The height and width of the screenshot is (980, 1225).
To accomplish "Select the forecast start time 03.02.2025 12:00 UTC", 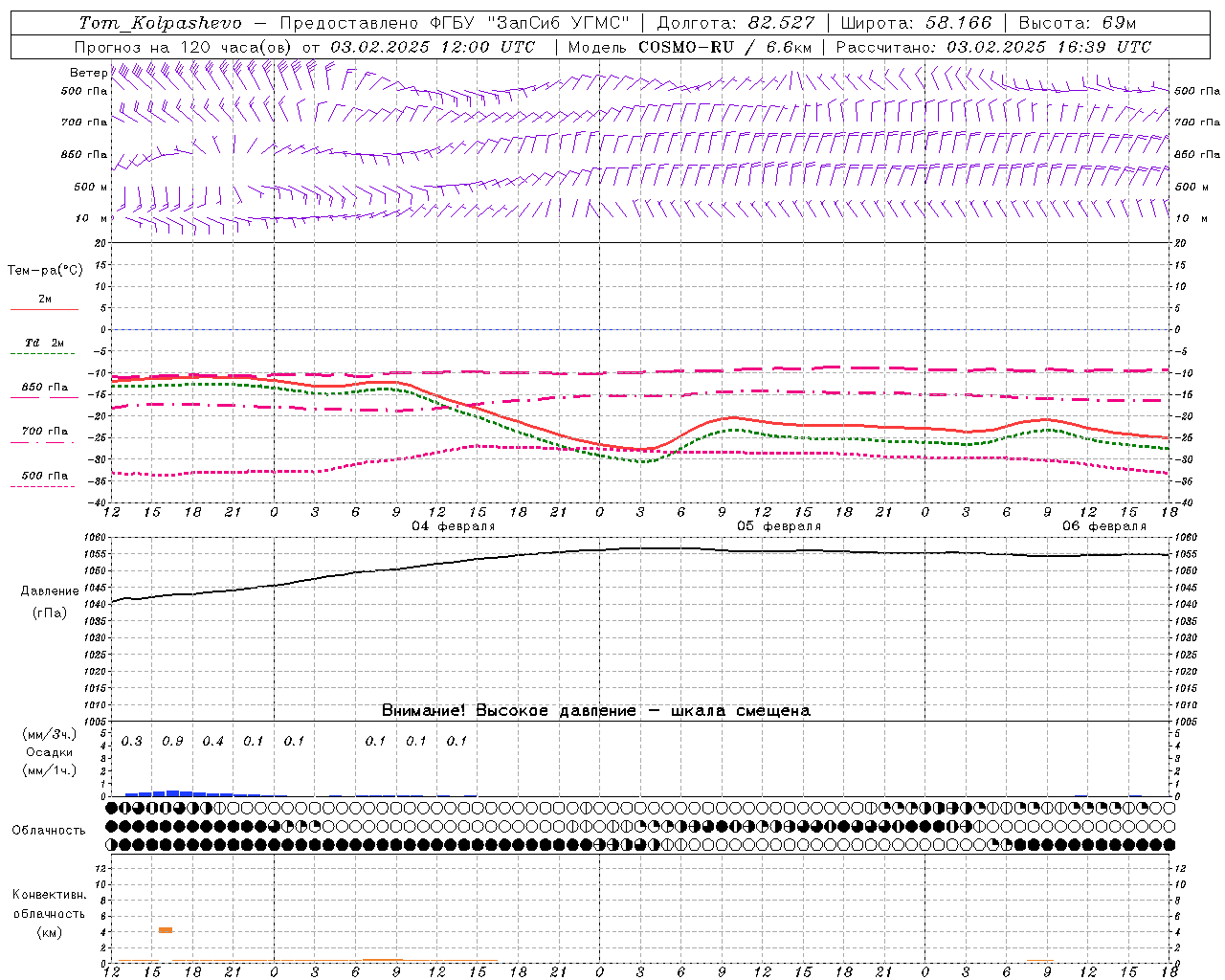I will (x=433, y=47).
